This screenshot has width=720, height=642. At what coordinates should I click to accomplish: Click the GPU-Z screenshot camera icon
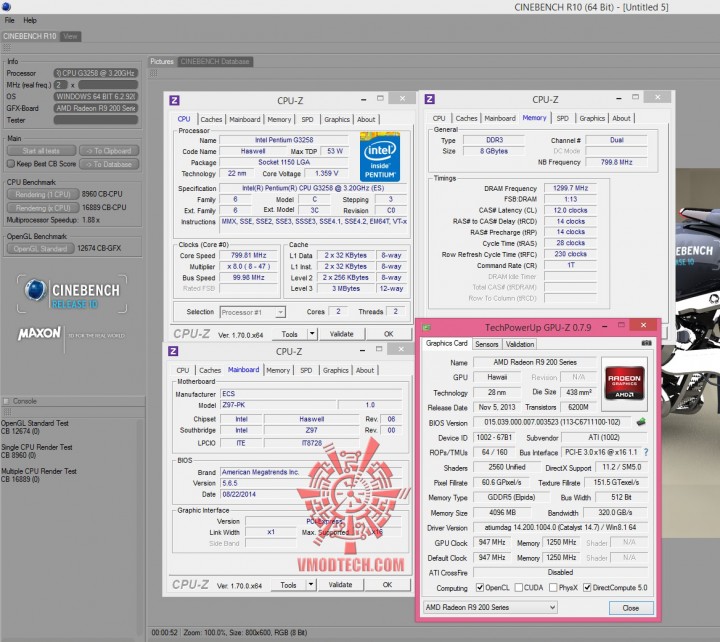tap(647, 343)
